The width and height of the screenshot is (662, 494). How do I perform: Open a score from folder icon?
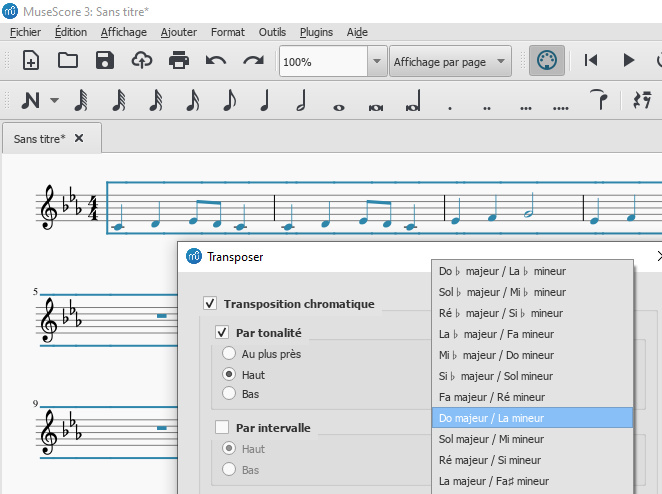point(68,61)
